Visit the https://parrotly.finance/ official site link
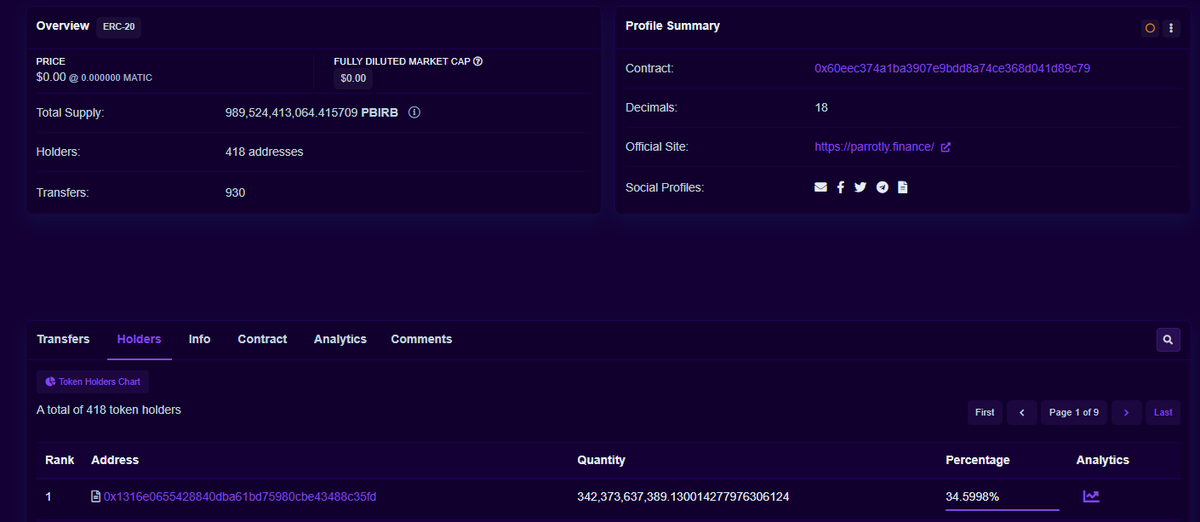This screenshot has height=522, width=1200. point(874,147)
